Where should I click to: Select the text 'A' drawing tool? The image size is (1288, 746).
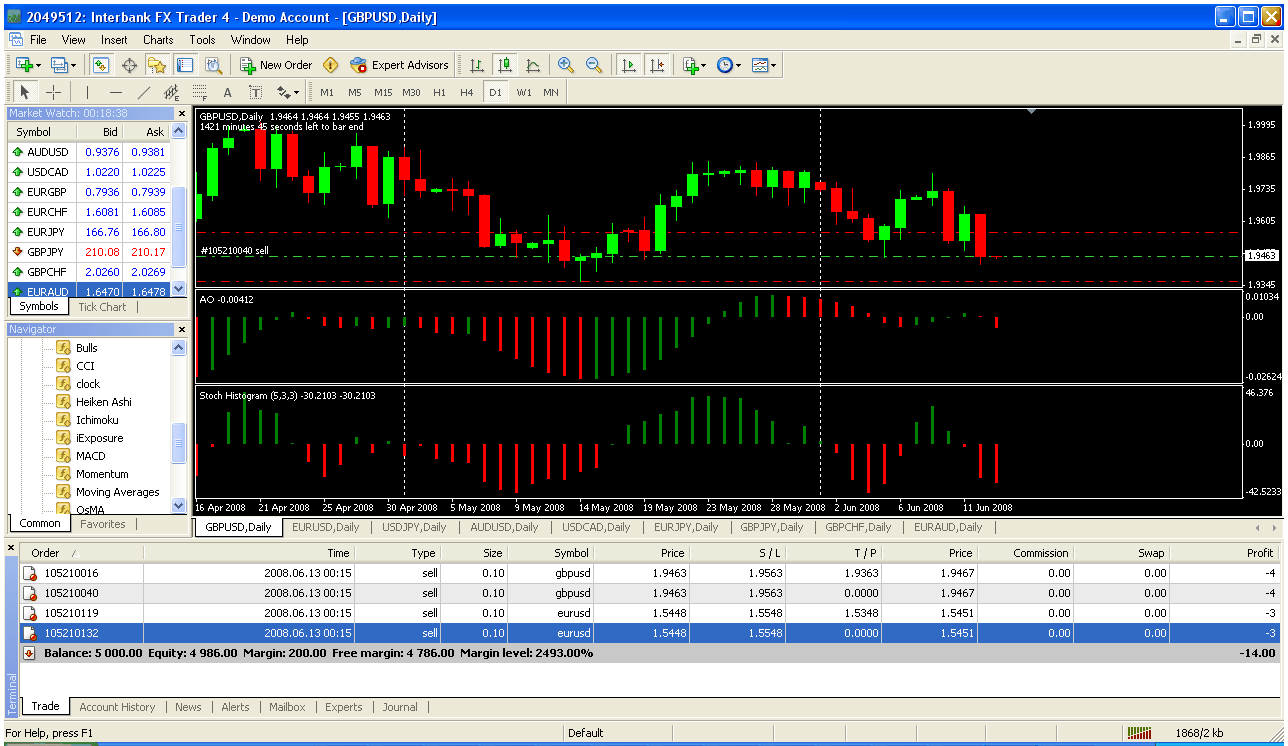click(x=228, y=92)
